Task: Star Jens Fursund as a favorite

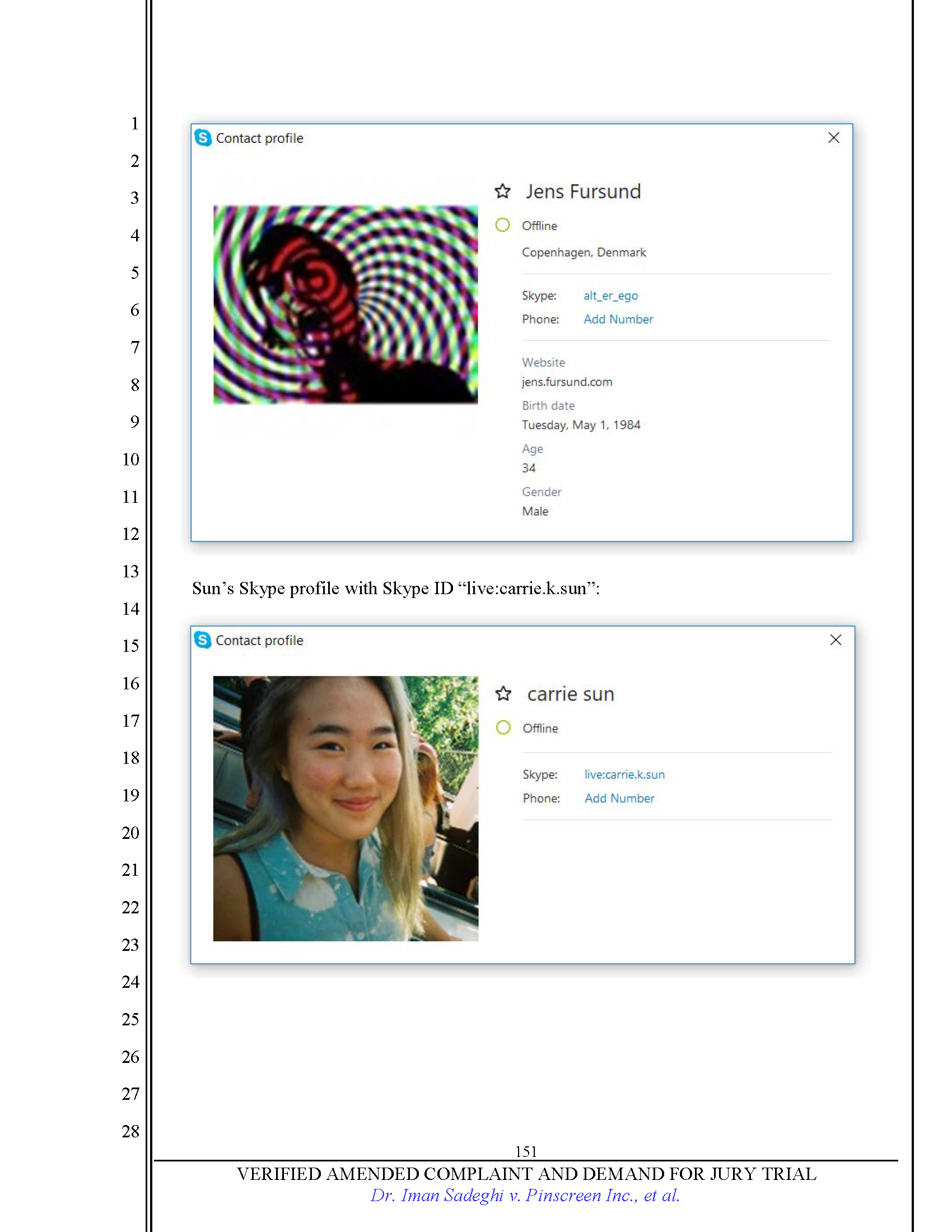Action: [502, 192]
